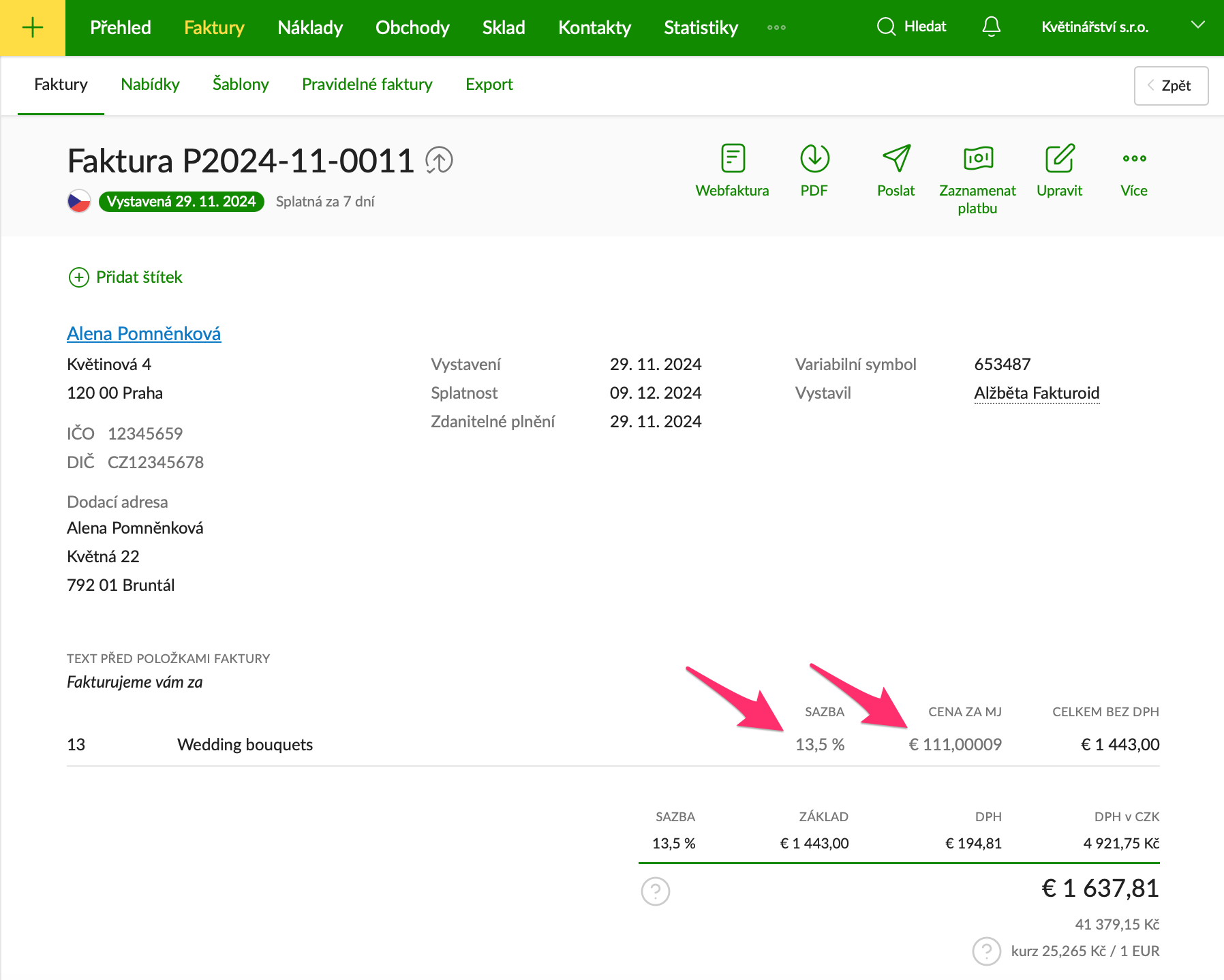
Task: Send invoice with Poslat paper-plane icon
Action: tap(896, 159)
